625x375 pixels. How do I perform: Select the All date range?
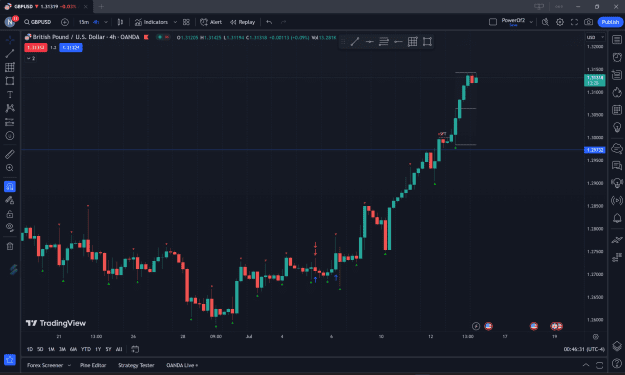click(119, 349)
